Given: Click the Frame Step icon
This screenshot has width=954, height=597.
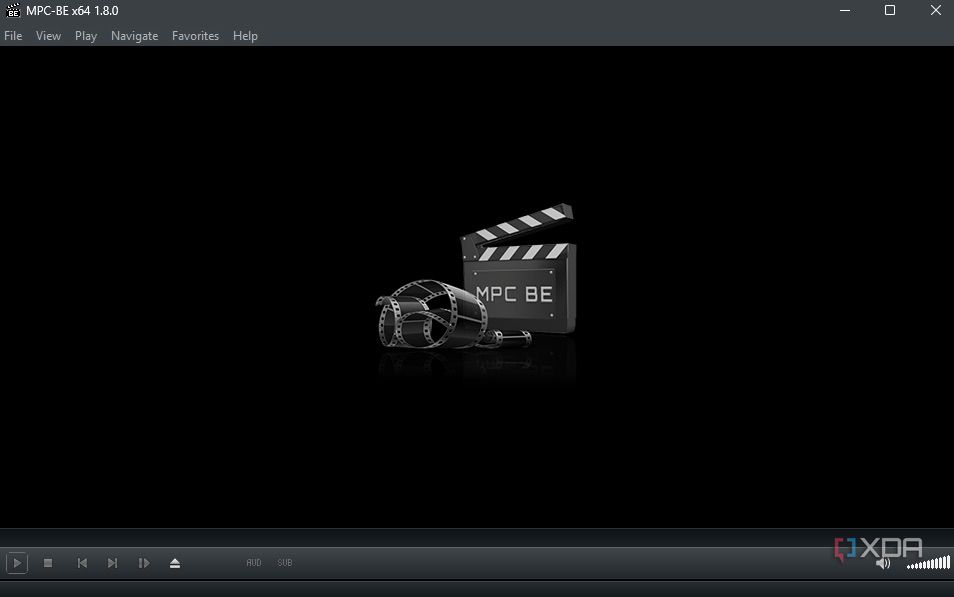Looking at the screenshot, I should coord(143,562).
